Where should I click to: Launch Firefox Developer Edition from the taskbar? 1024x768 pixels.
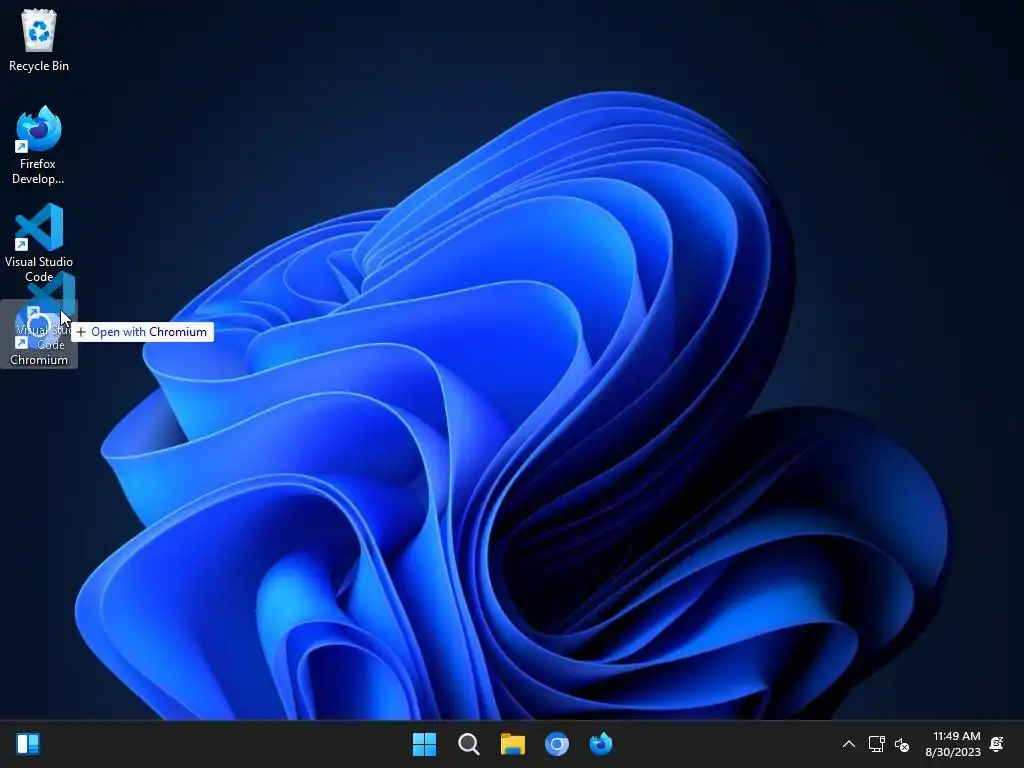(601, 744)
